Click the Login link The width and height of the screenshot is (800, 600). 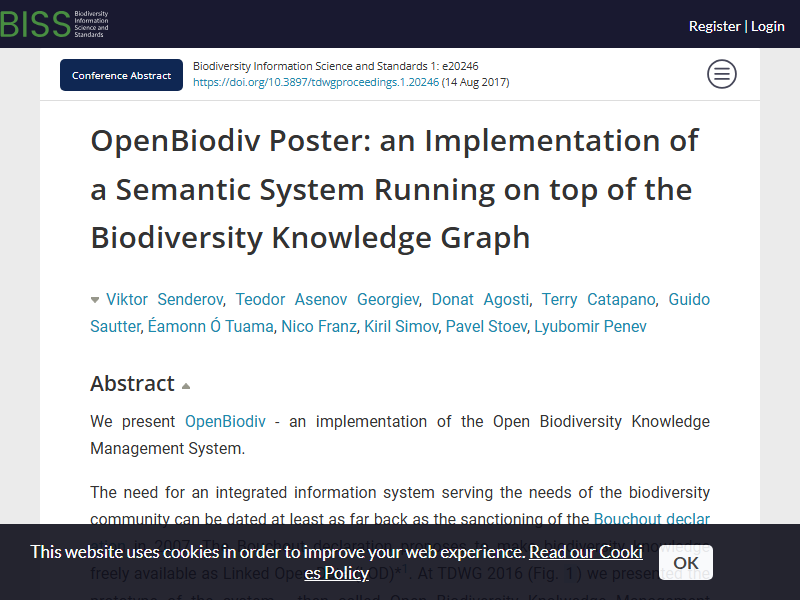(767, 26)
